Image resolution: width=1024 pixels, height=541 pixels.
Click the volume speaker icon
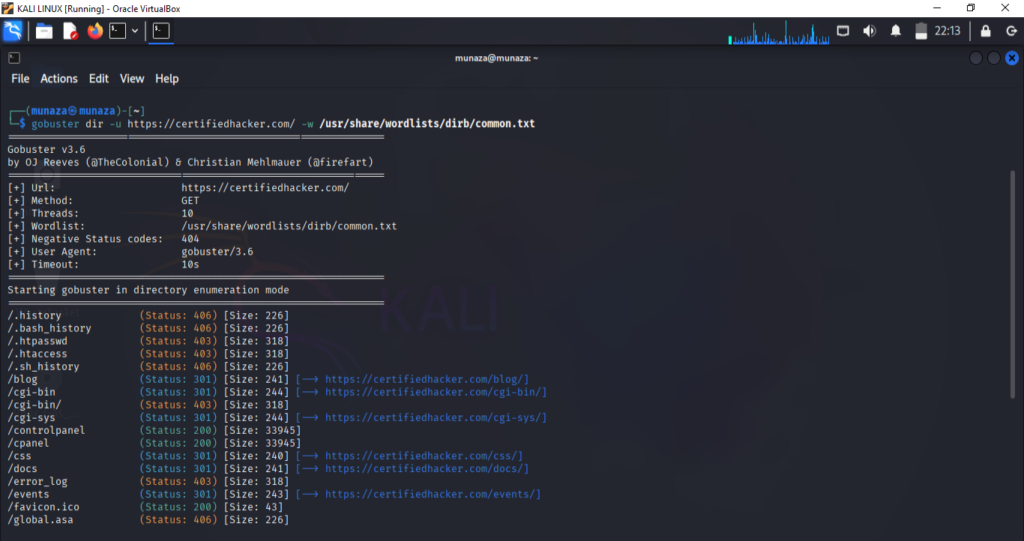(x=869, y=31)
